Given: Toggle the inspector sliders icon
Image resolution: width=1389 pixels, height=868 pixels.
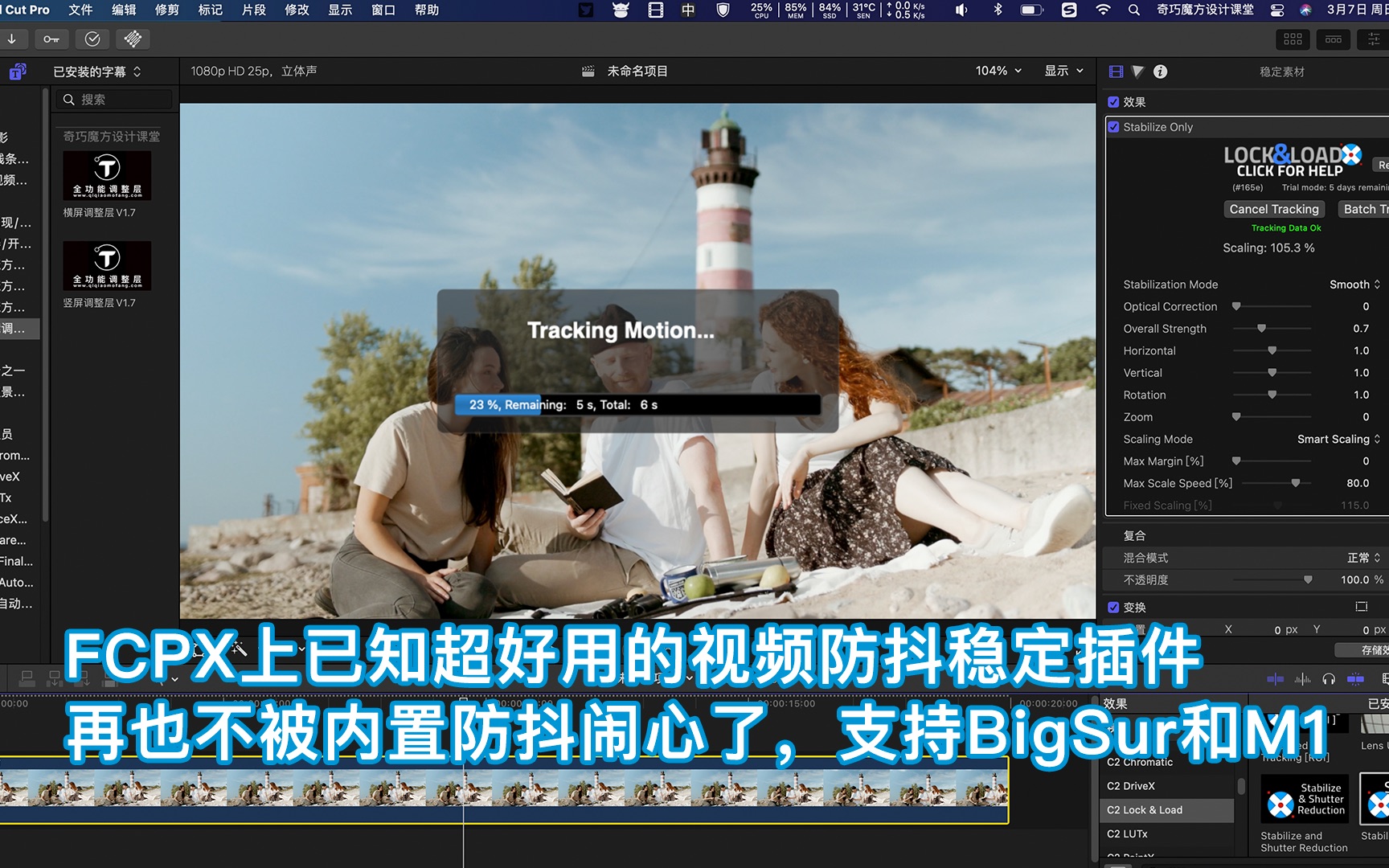Looking at the screenshot, I should 1373,39.
